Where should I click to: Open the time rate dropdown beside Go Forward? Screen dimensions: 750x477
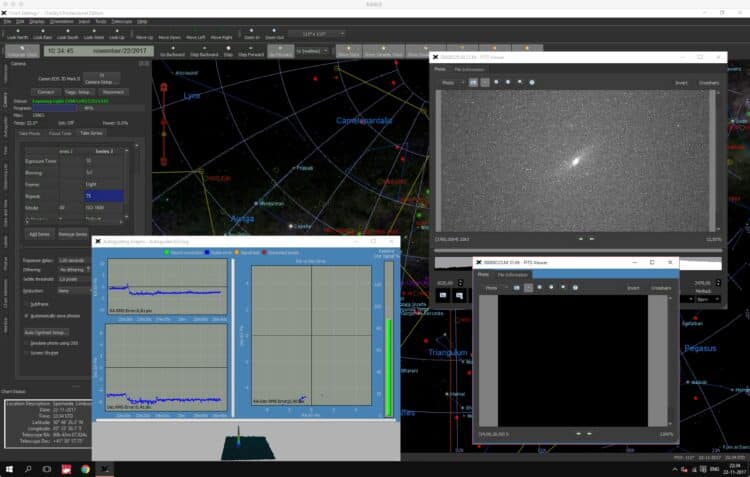tap(312, 51)
